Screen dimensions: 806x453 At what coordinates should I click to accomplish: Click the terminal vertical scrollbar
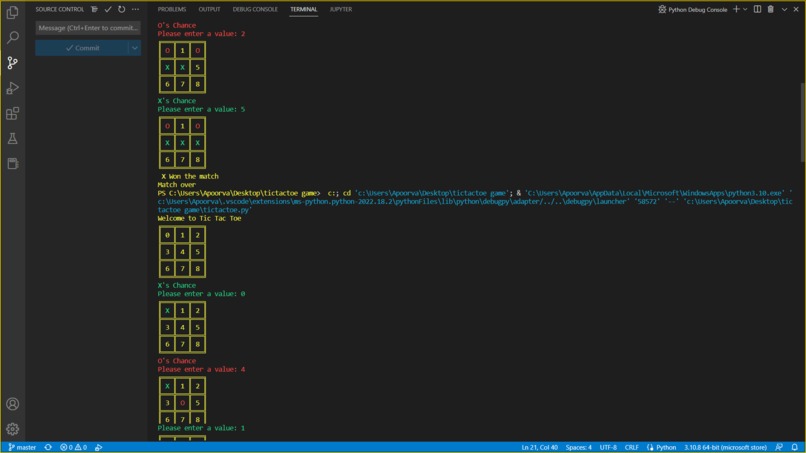(802, 123)
